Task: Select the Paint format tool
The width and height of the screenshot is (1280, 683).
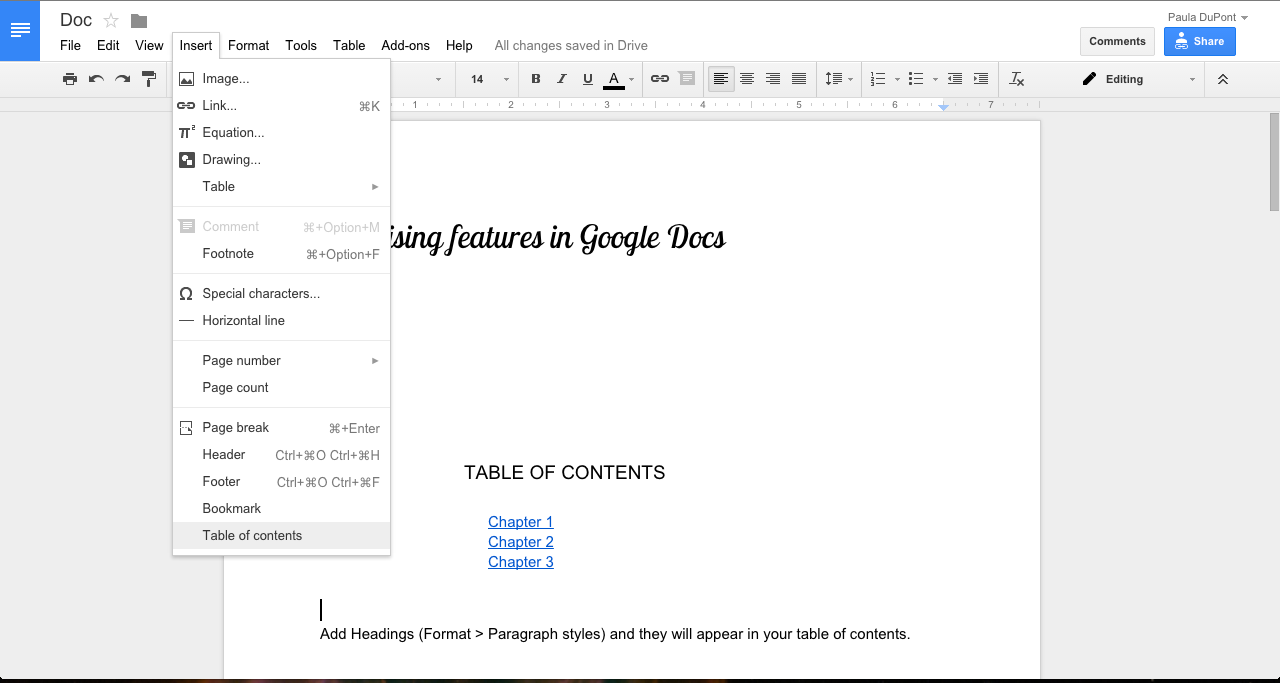Action: pos(148,79)
